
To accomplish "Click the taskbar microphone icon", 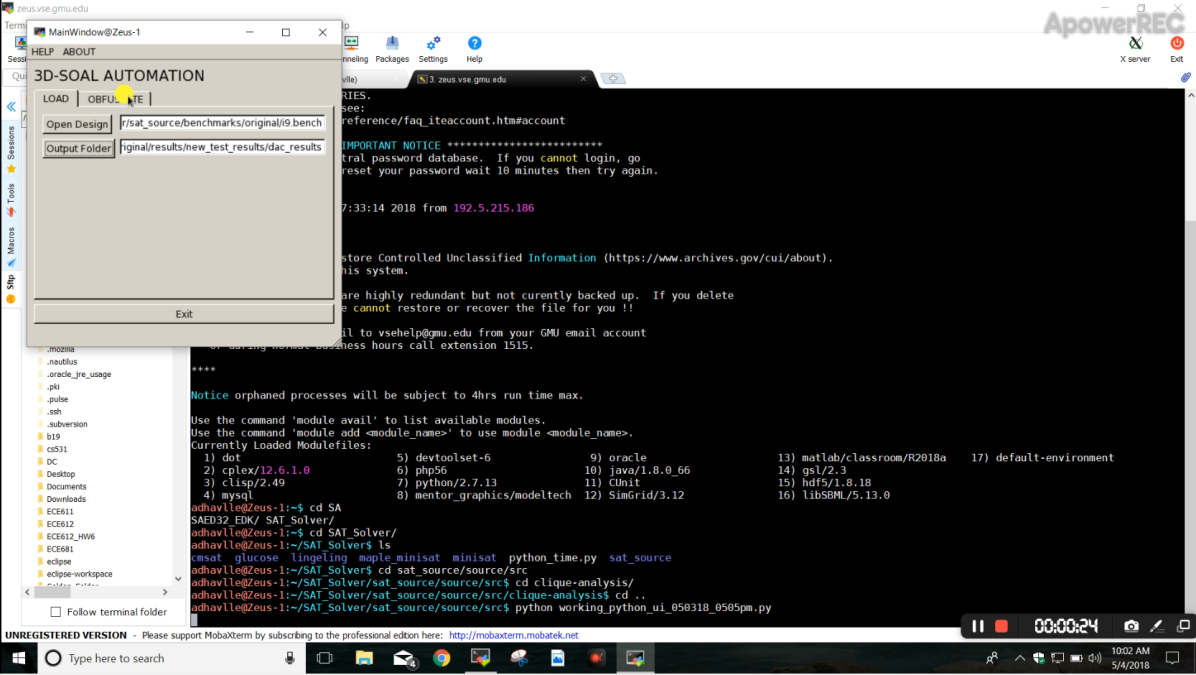I will [290, 657].
